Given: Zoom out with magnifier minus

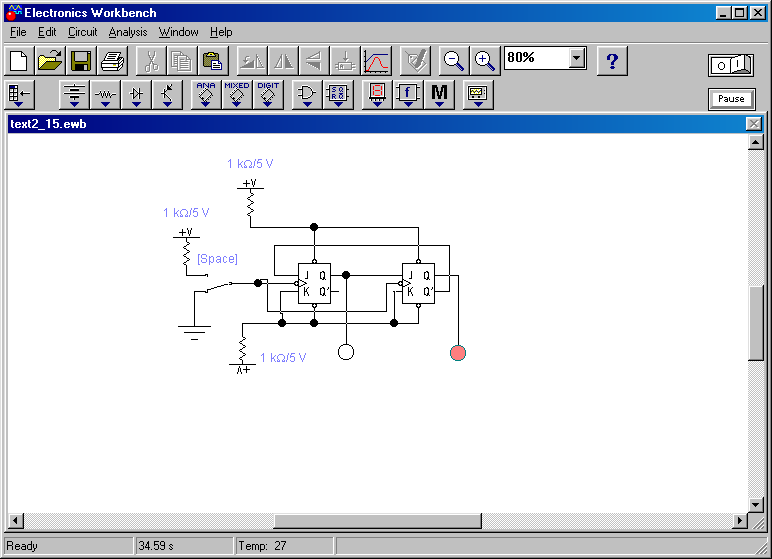Looking at the screenshot, I should [454, 61].
